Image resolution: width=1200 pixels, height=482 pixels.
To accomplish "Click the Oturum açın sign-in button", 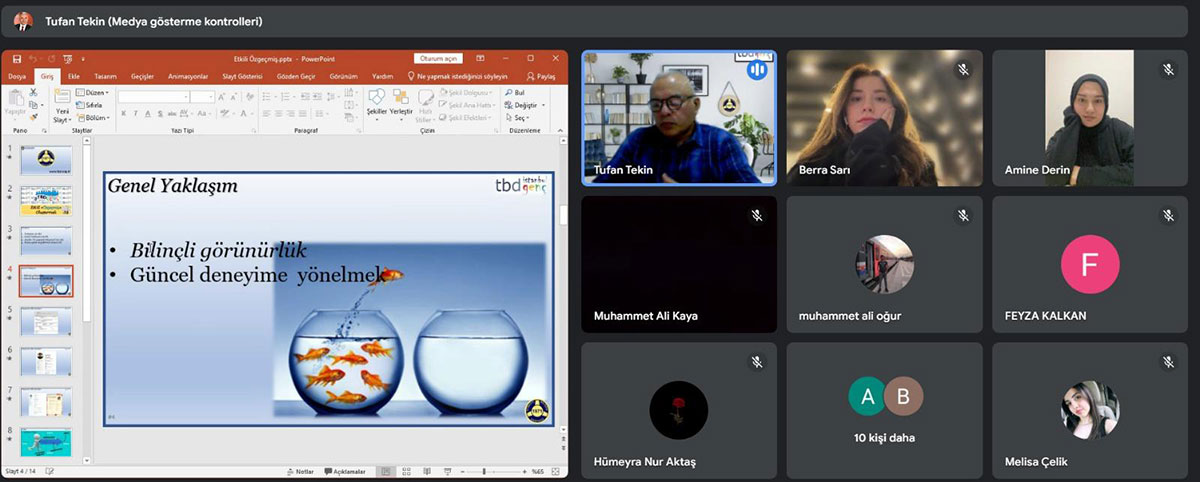I will click(438, 59).
